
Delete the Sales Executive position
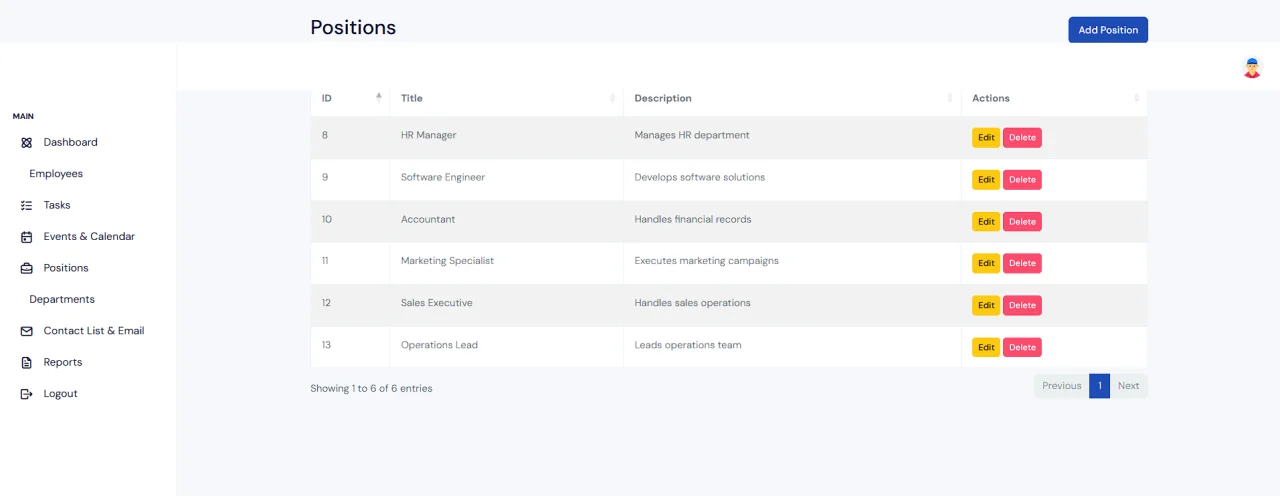(1022, 306)
